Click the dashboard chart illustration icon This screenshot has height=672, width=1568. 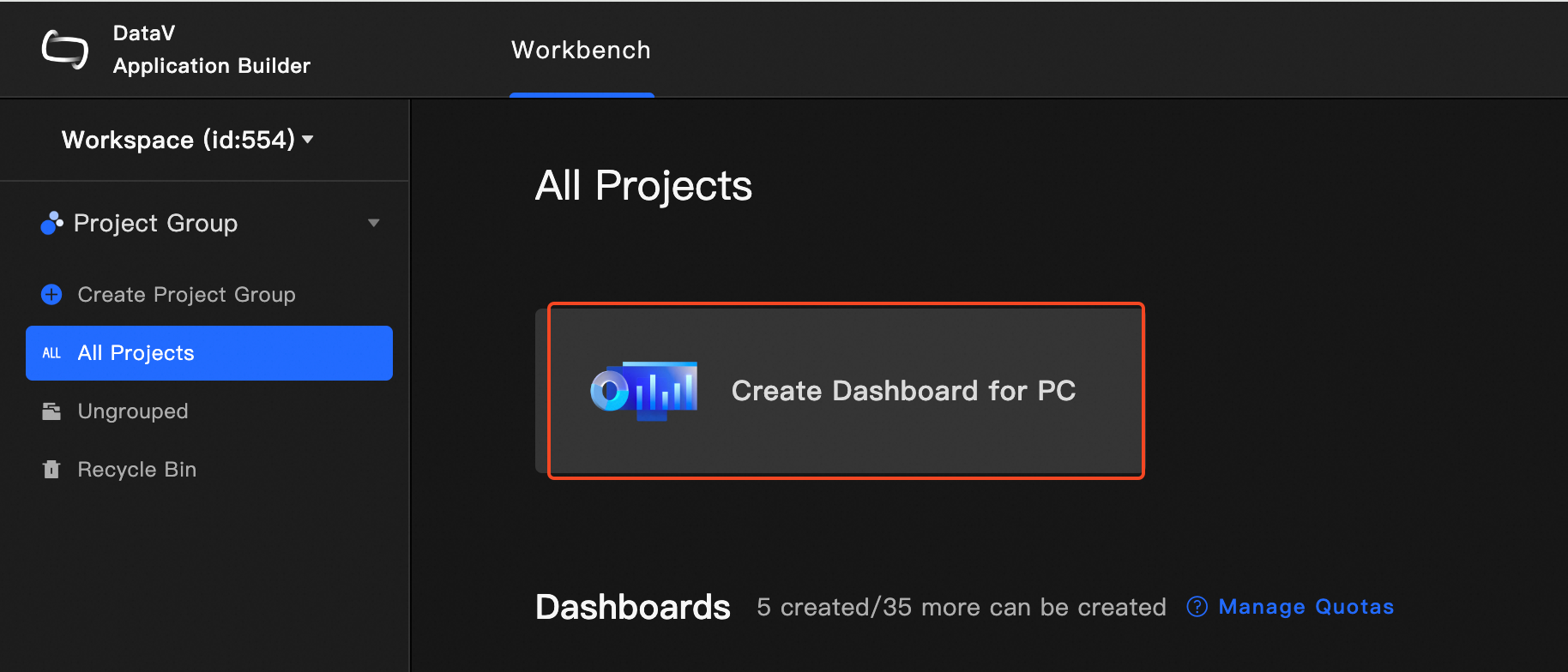pyautogui.click(x=644, y=391)
